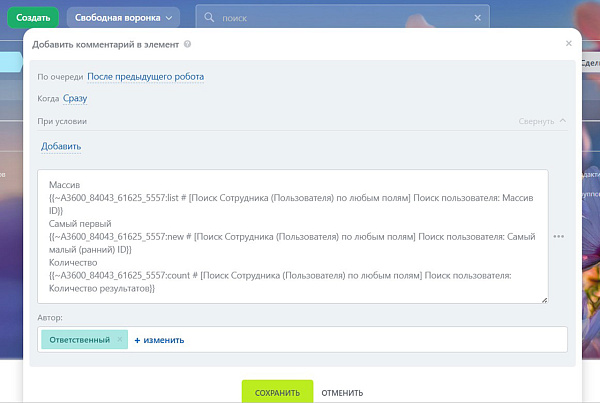Viewport: 600px width, 403px height.
Task: Grab the text area resize handle
Action: [544, 300]
